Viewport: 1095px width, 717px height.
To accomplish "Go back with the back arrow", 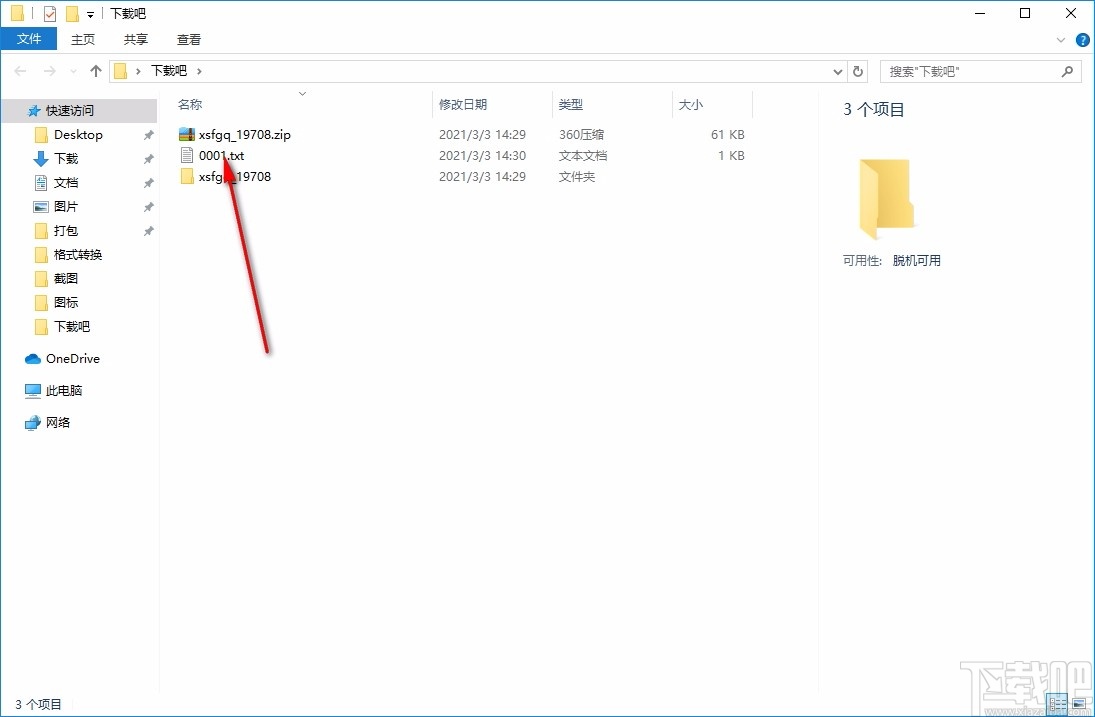I will click(20, 71).
